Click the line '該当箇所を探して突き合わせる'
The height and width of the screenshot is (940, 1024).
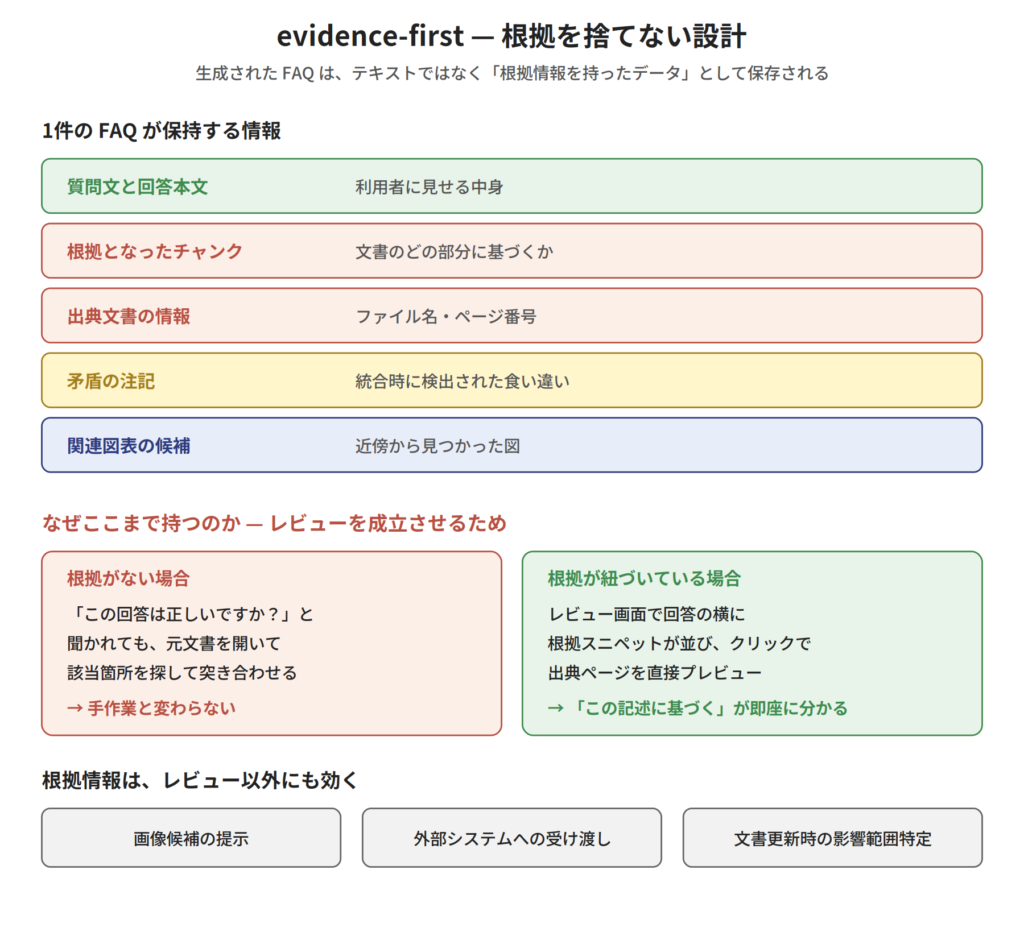(x=182, y=673)
